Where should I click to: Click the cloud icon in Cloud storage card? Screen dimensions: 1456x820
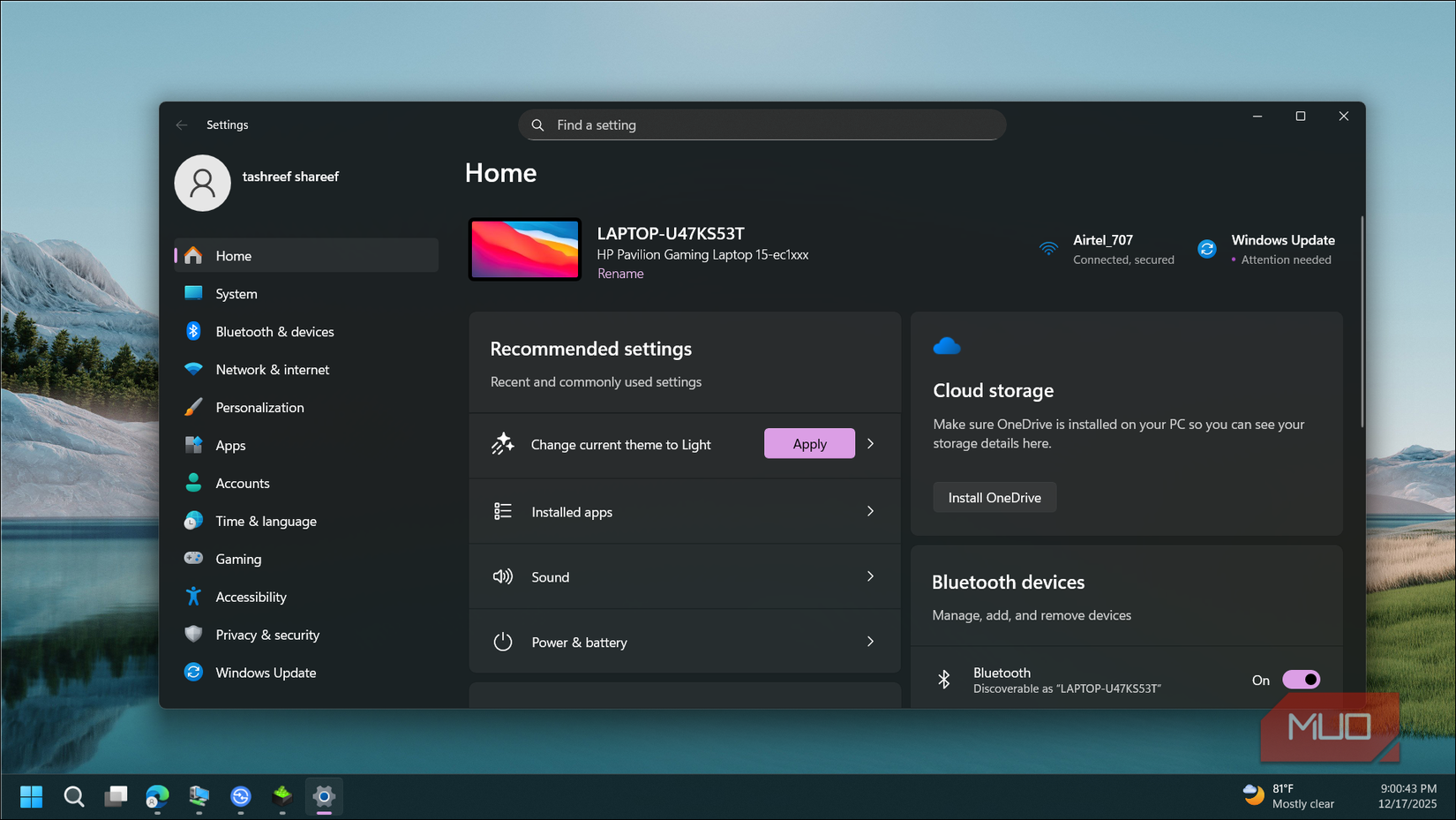(x=947, y=345)
